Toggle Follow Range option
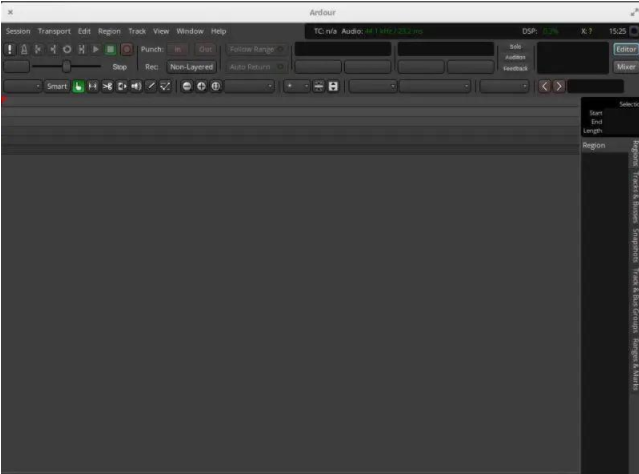Screen dimensions: 639x474 click(256, 49)
